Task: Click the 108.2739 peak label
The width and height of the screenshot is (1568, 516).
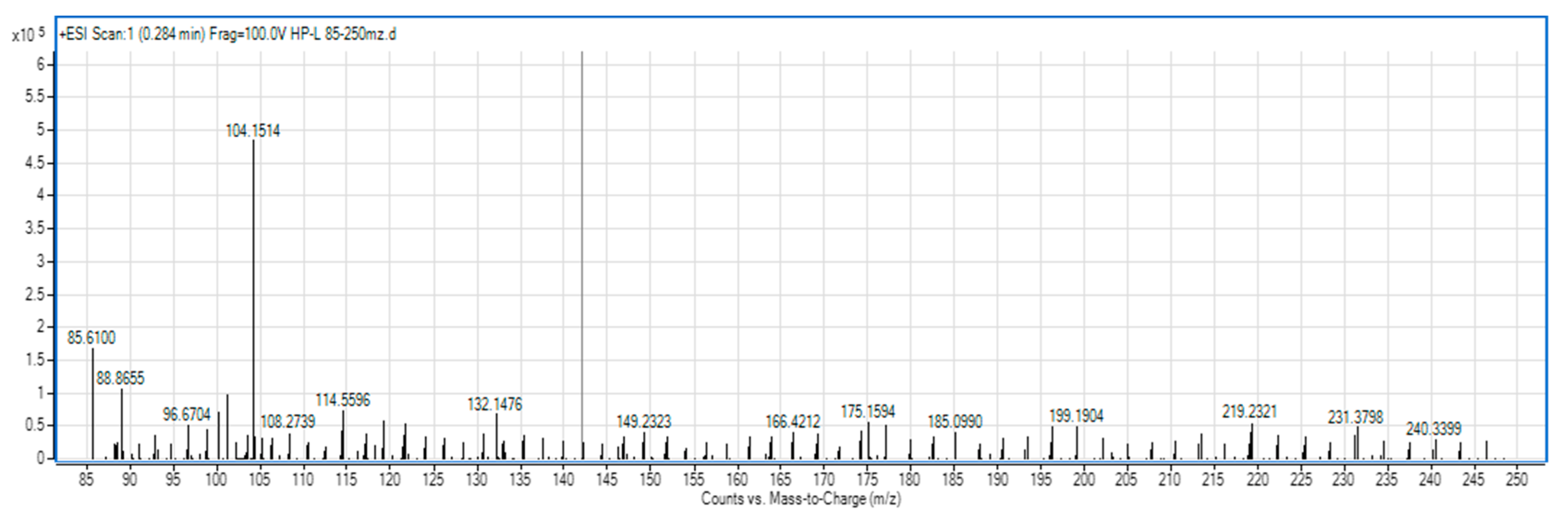Action: pos(288,422)
